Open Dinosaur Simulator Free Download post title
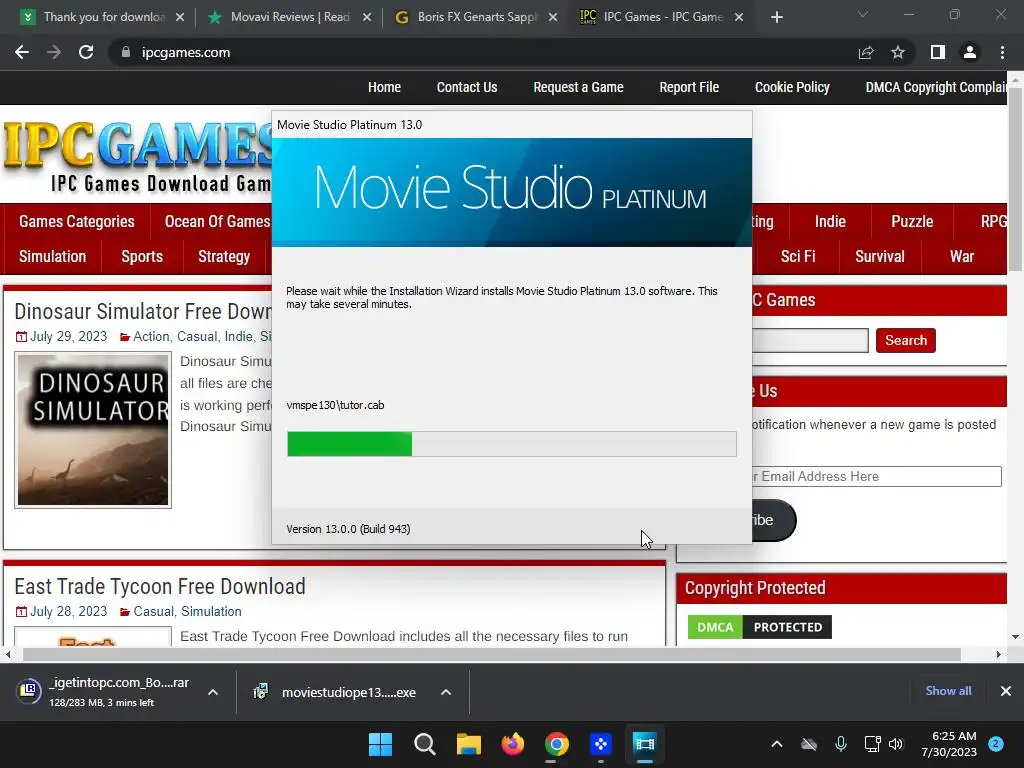 (x=143, y=312)
